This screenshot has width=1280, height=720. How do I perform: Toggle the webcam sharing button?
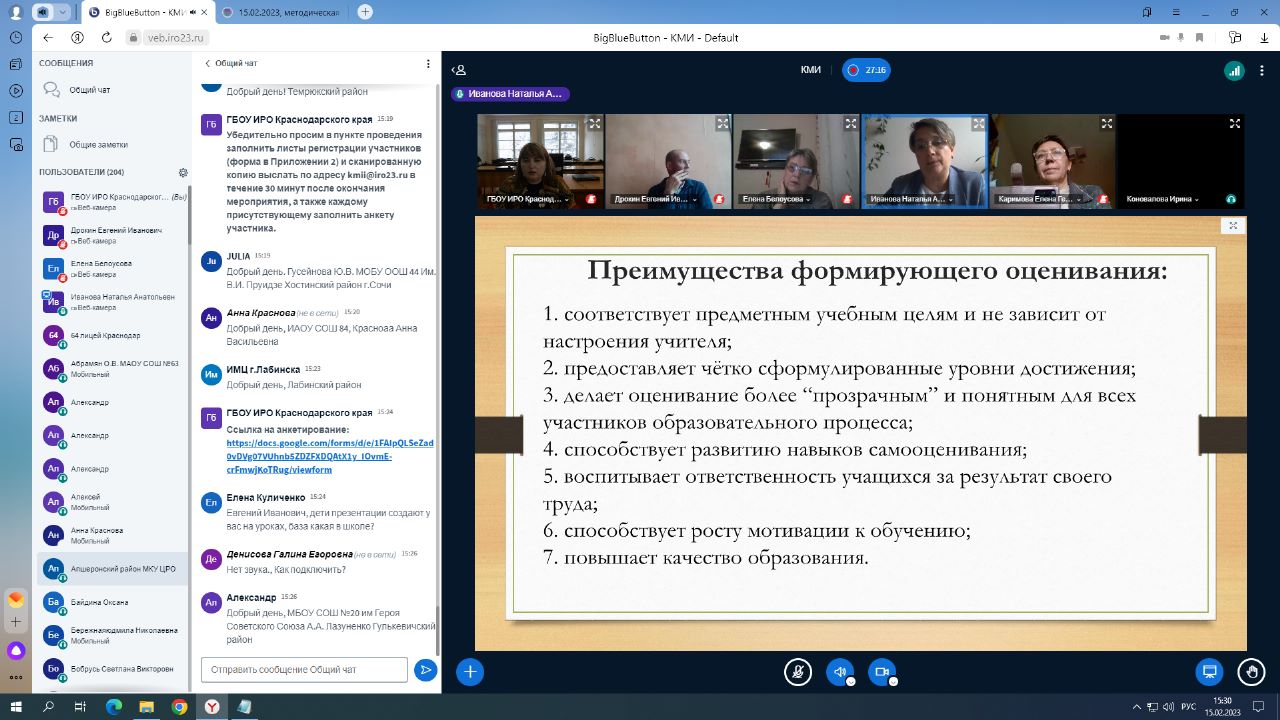881,671
